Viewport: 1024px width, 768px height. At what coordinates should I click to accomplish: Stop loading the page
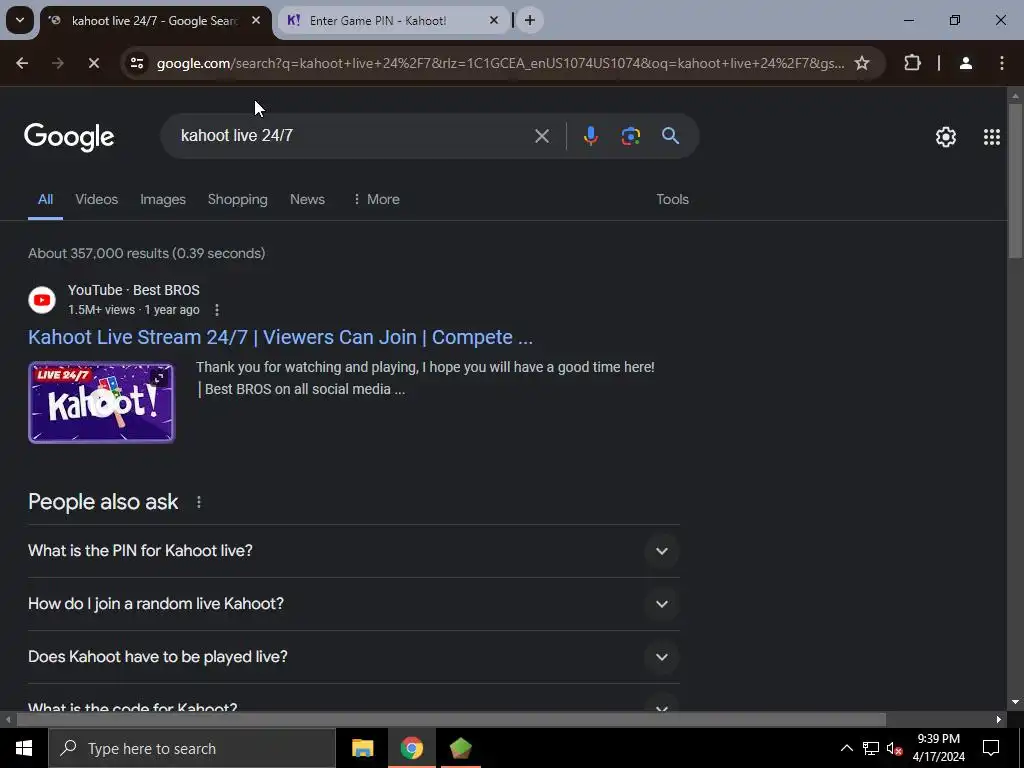[93, 63]
